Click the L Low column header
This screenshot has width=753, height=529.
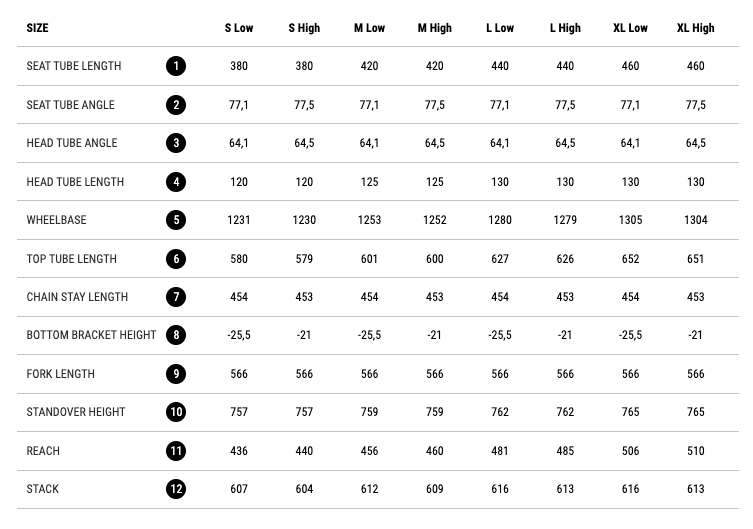pyautogui.click(x=500, y=28)
